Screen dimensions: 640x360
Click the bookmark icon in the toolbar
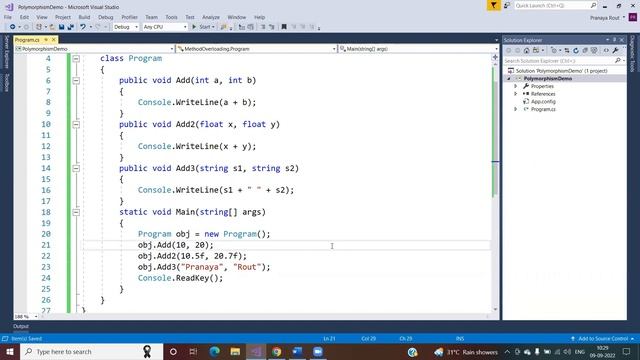pyautogui.click(x=284, y=27)
